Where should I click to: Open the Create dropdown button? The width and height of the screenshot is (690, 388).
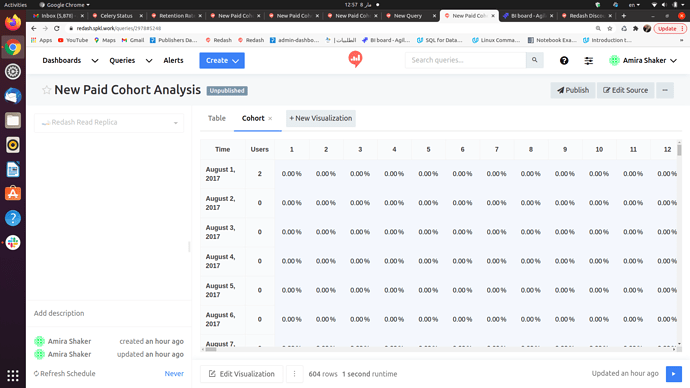click(222, 60)
